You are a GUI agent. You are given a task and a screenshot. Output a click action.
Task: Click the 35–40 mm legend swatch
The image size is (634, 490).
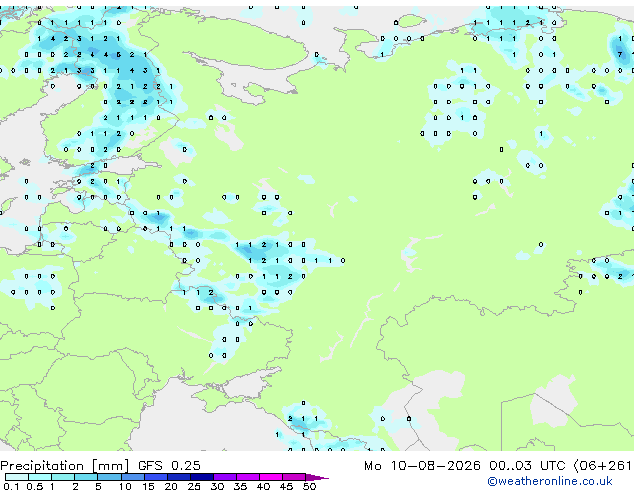point(247,477)
